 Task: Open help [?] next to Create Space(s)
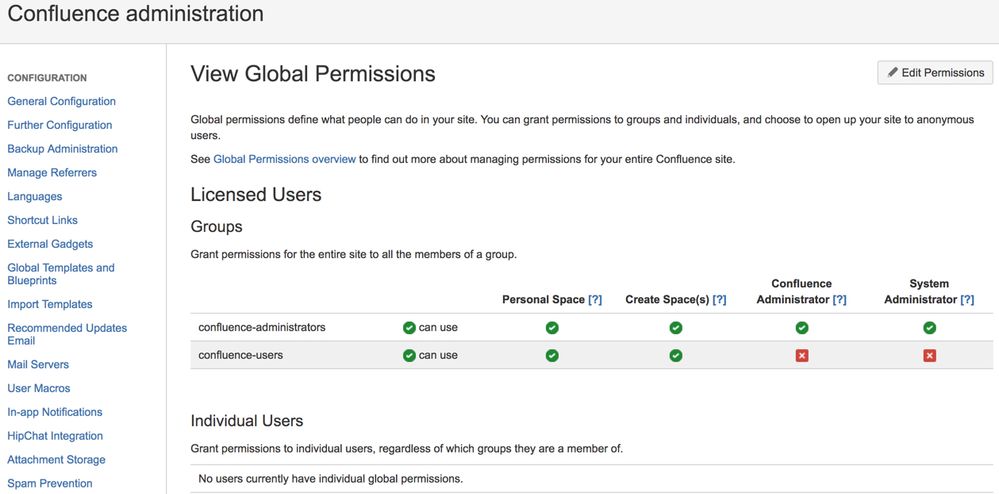point(719,300)
